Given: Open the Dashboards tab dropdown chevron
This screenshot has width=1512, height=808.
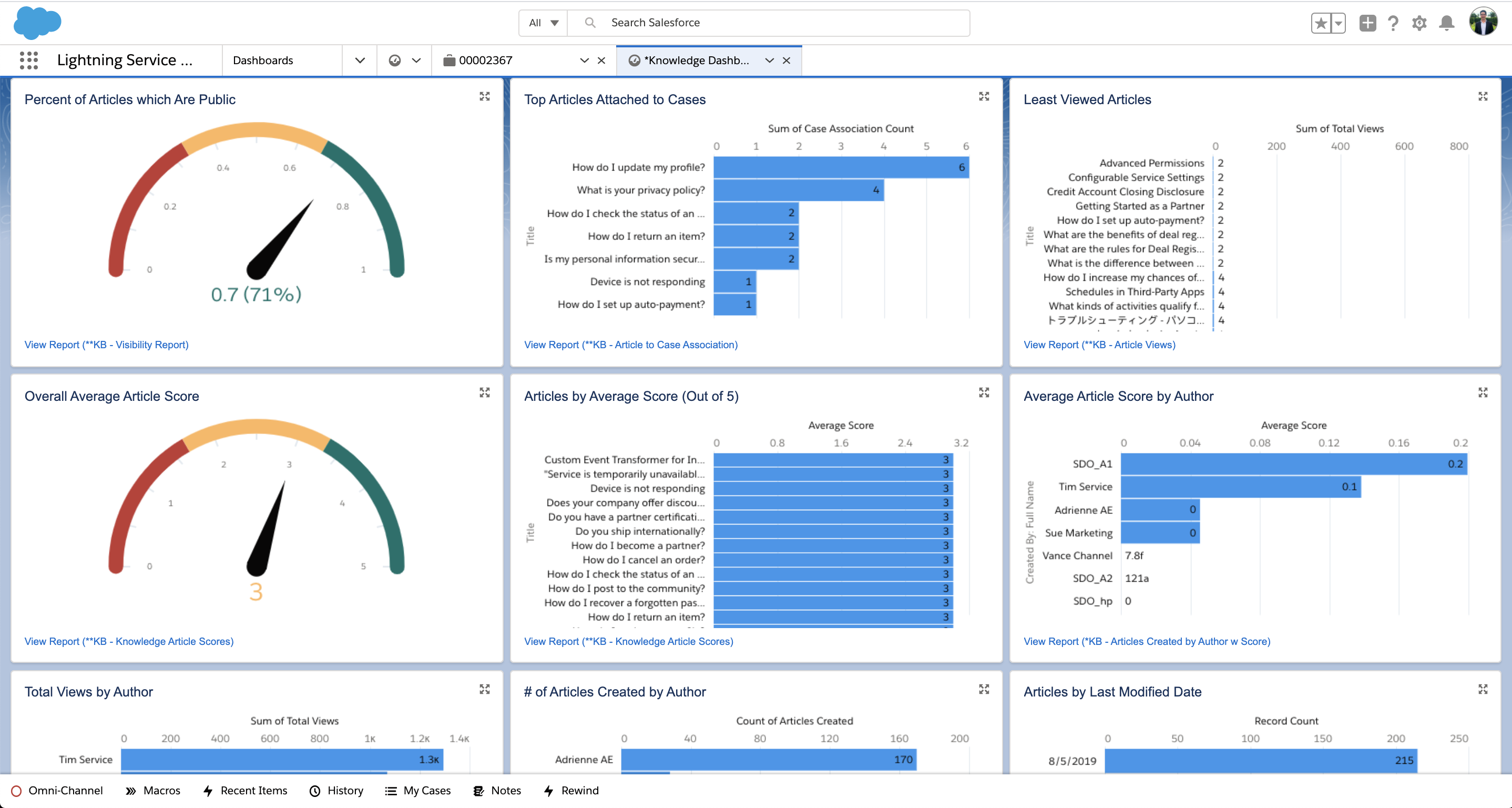Looking at the screenshot, I should tap(359, 60).
